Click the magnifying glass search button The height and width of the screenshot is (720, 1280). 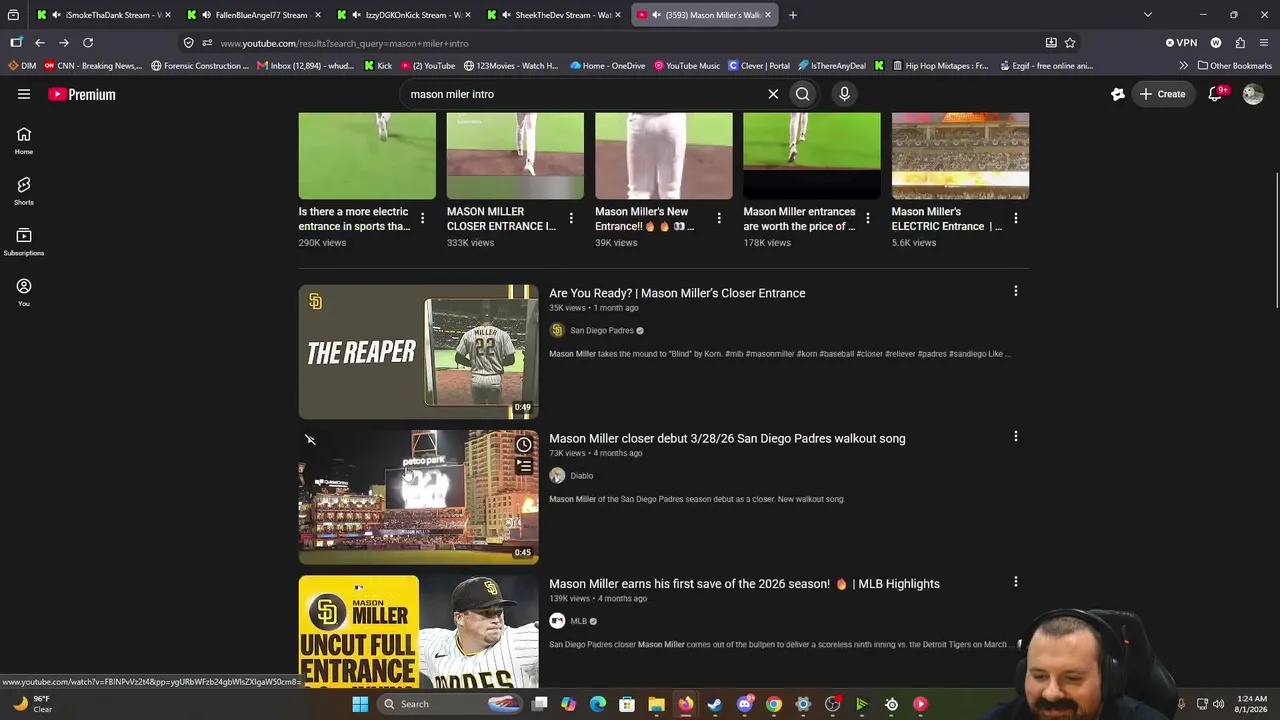click(x=802, y=94)
